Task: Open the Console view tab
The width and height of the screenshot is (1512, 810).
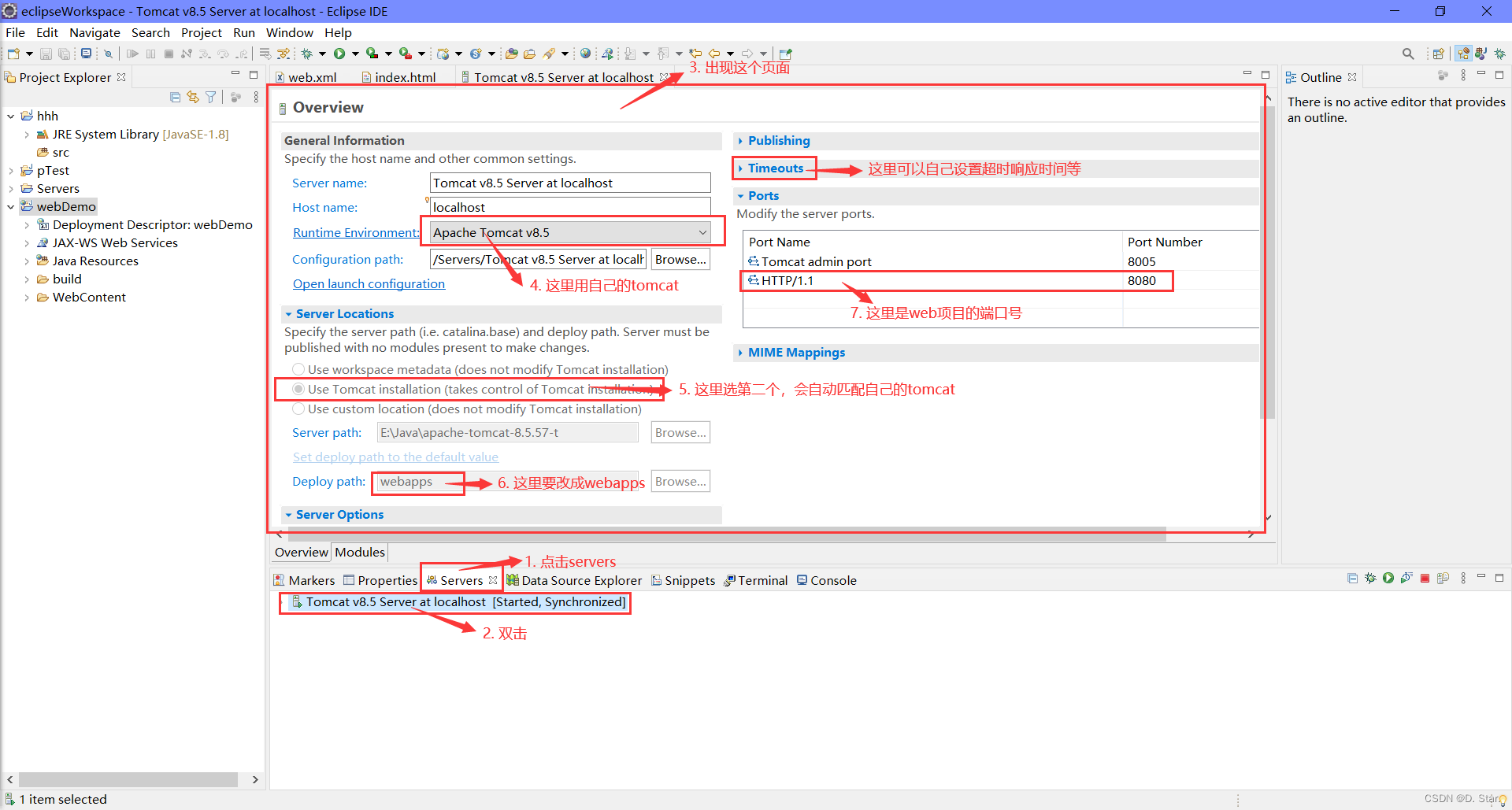Action: 826,580
